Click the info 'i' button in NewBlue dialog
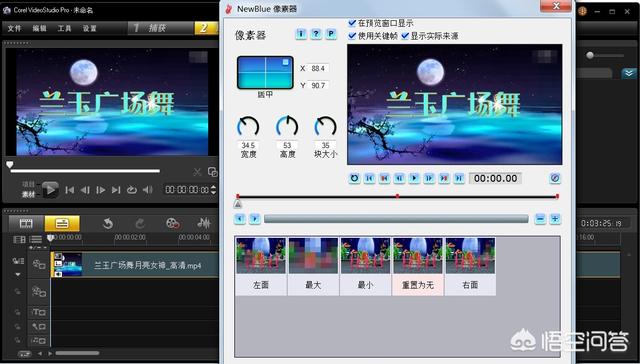 click(301, 34)
